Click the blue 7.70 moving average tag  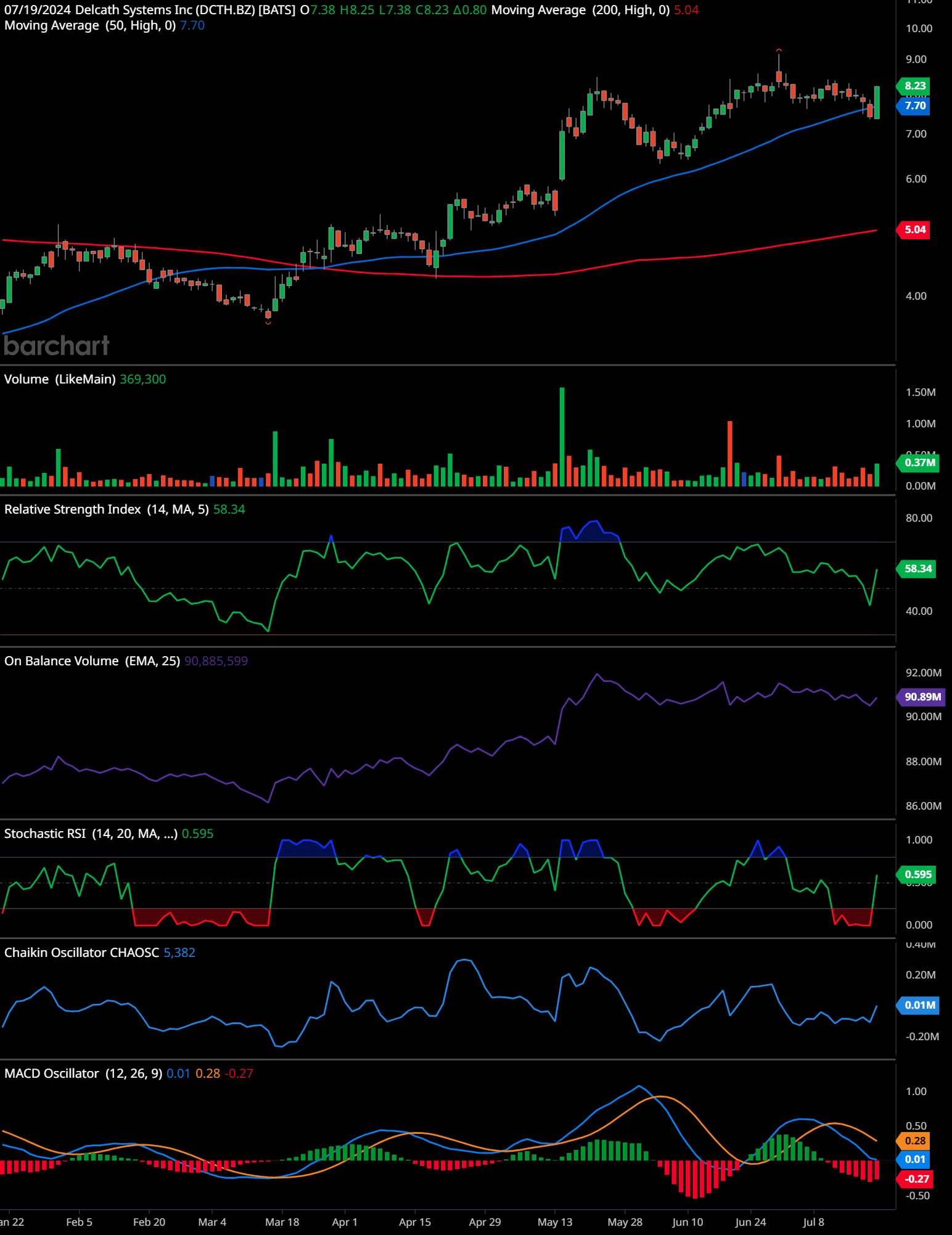coord(914,105)
